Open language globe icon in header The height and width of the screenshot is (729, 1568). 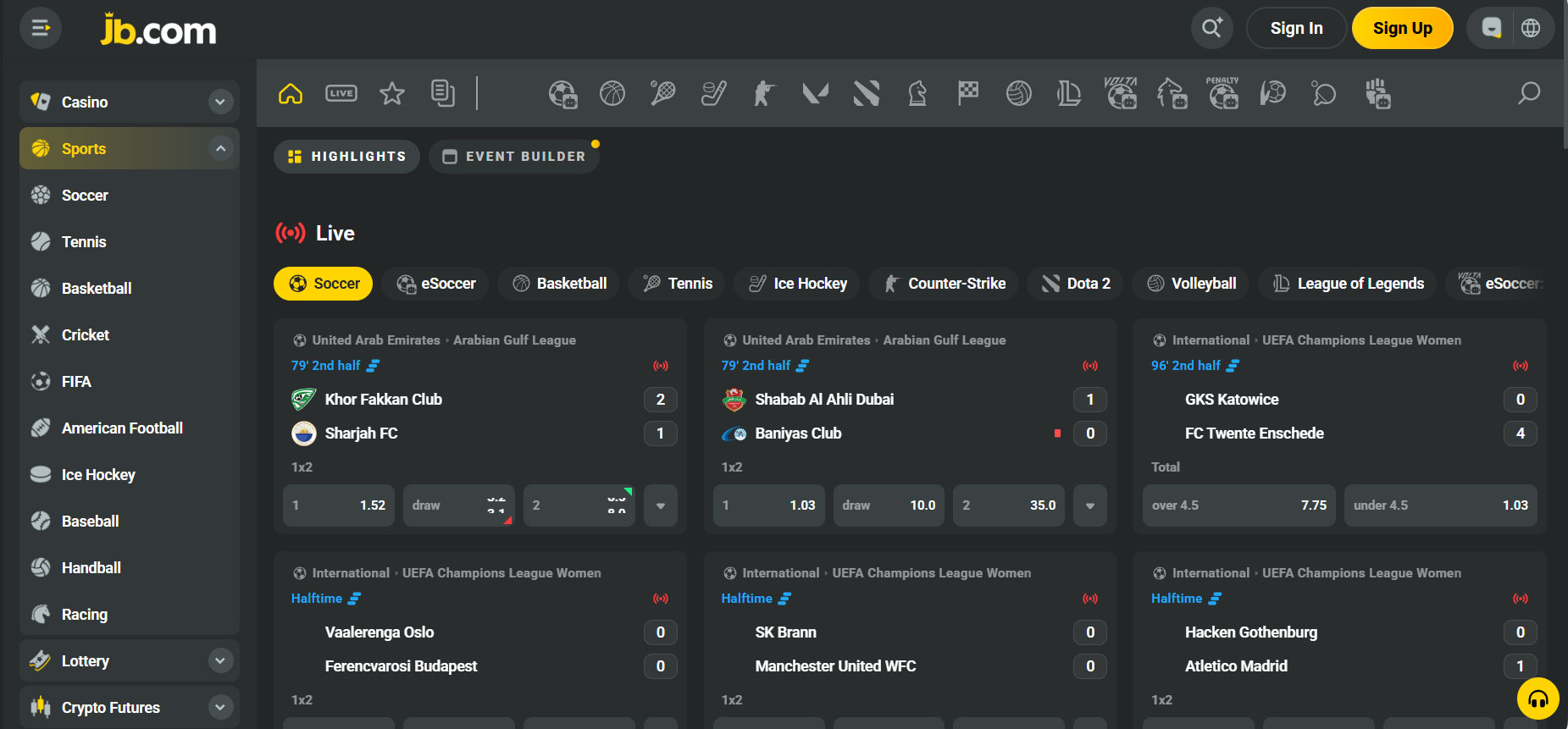point(1531,28)
